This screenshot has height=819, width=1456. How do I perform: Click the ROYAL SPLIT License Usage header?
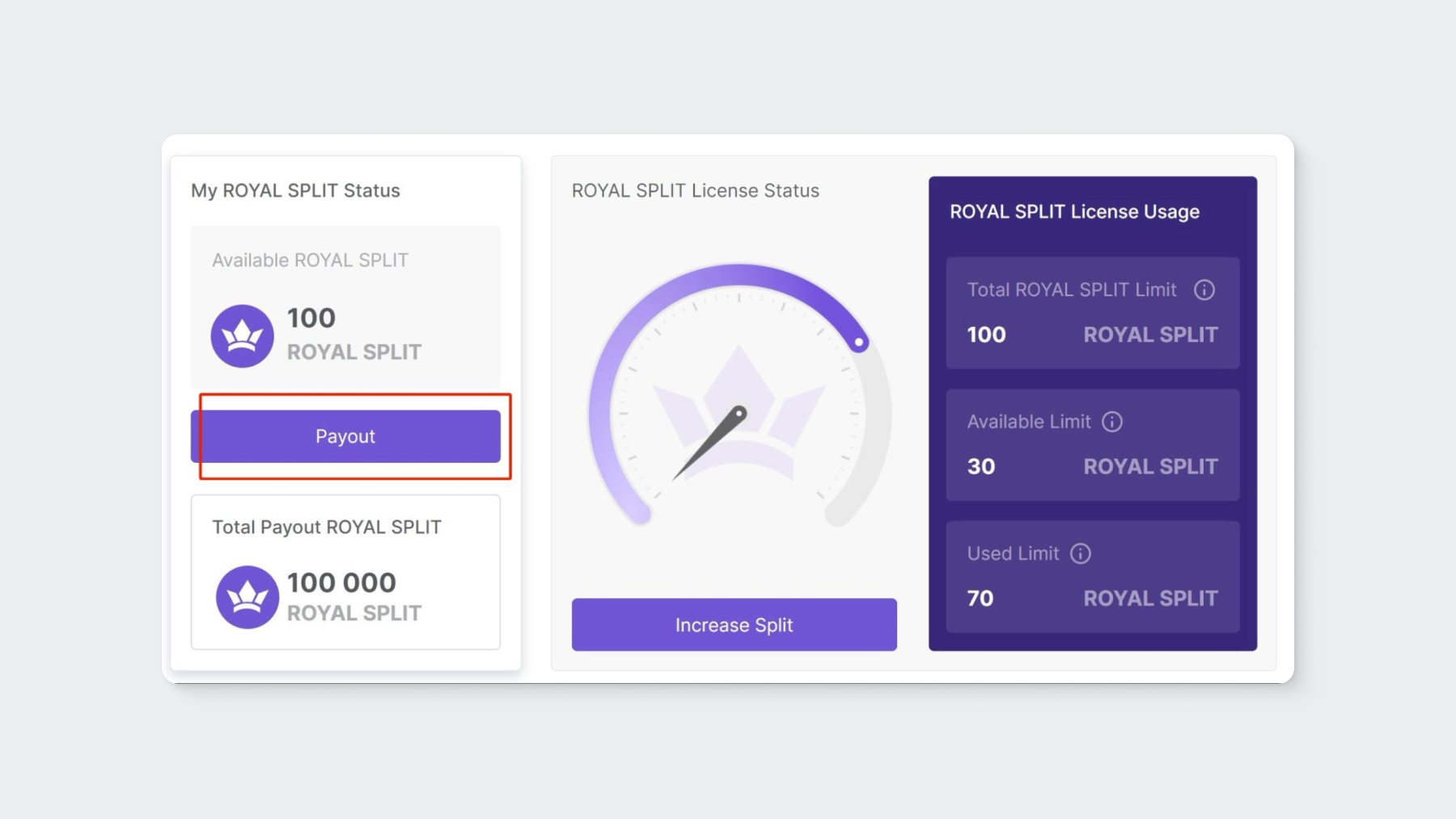click(x=1073, y=212)
